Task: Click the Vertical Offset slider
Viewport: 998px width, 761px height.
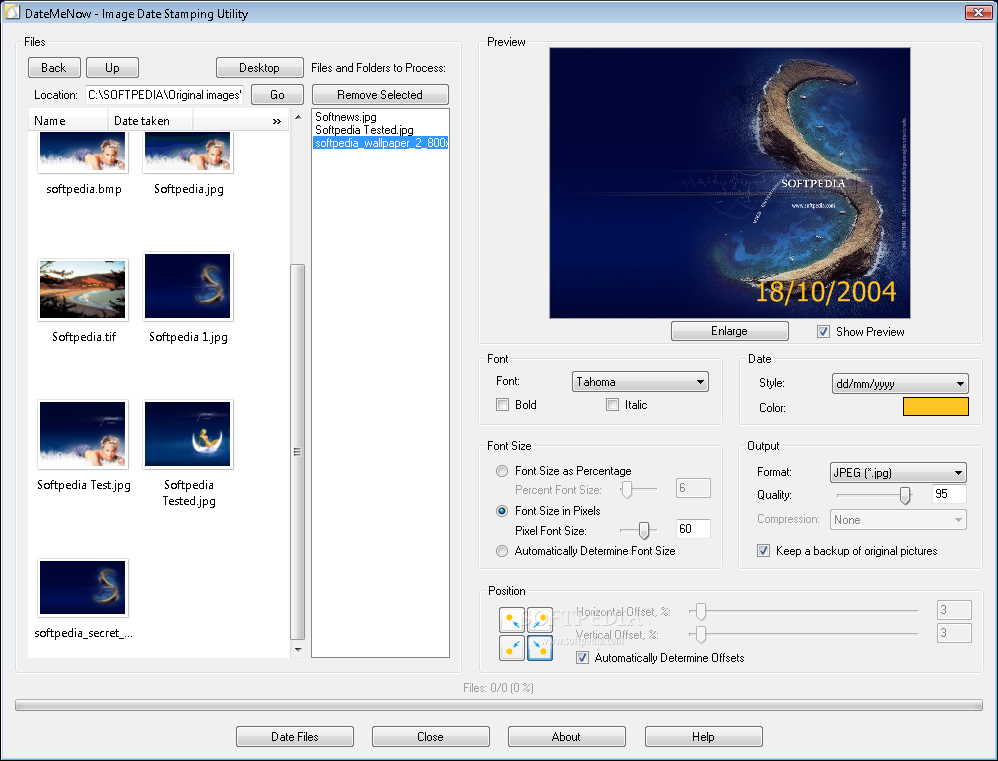Action: (x=701, y=634)
